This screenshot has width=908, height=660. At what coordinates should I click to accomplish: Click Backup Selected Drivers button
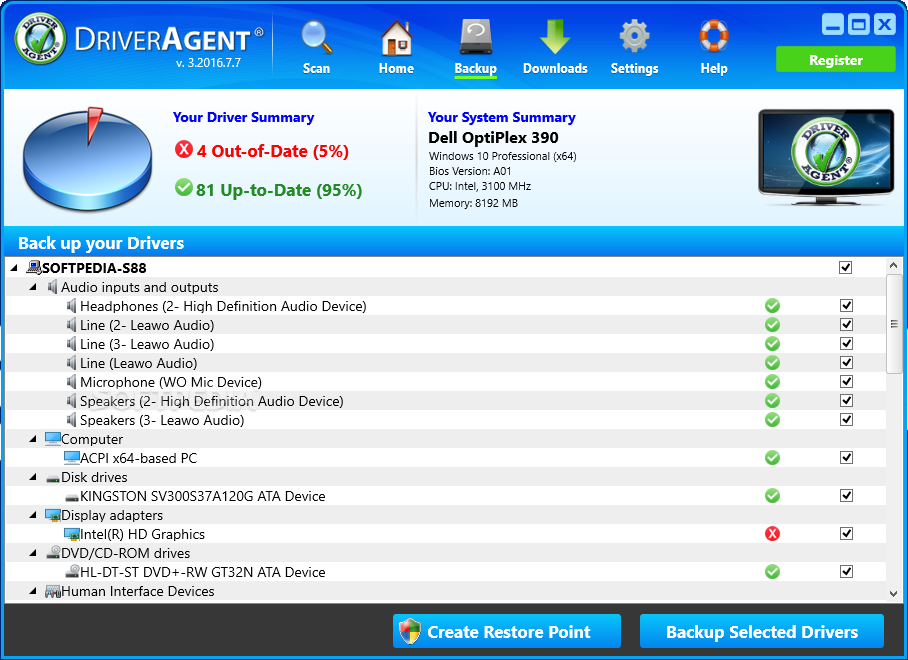click(x=761, y=631)
